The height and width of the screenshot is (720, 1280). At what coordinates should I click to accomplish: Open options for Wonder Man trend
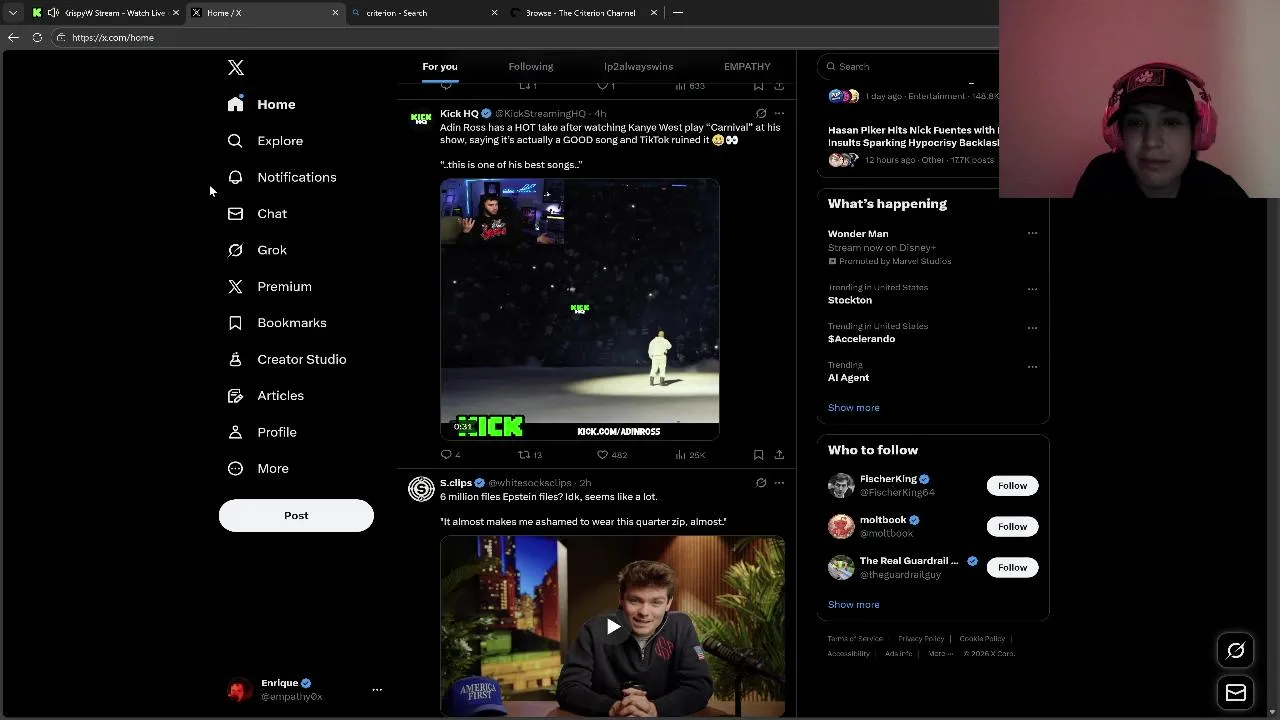[1032, 234]
